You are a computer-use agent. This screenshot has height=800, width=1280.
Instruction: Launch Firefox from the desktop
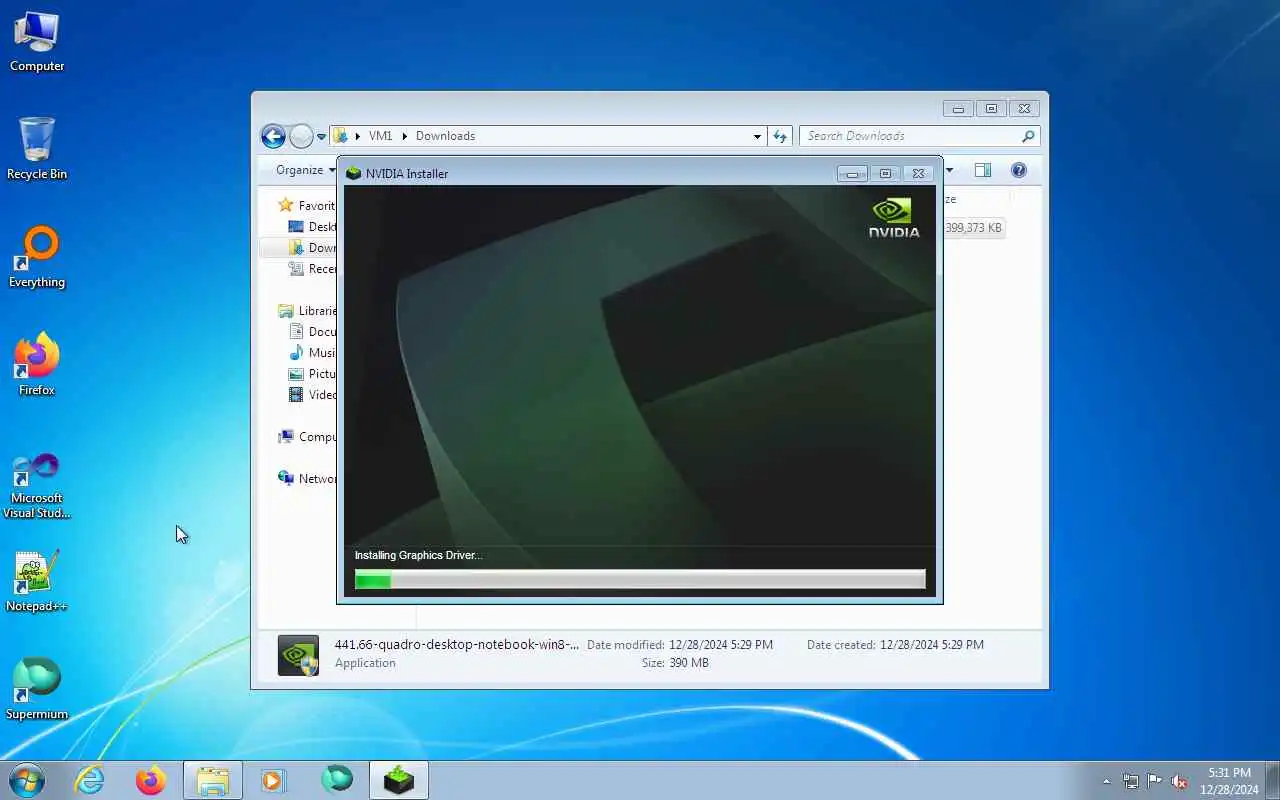[37, 365]
